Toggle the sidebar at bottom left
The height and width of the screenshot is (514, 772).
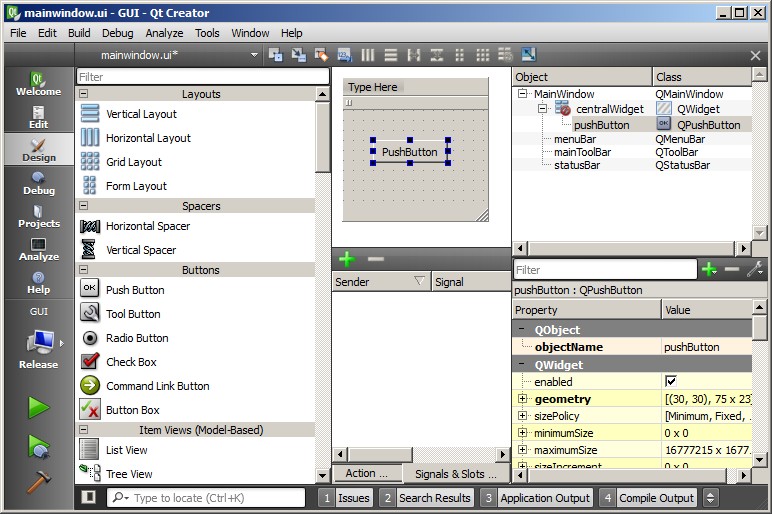[x=89, y=497]
